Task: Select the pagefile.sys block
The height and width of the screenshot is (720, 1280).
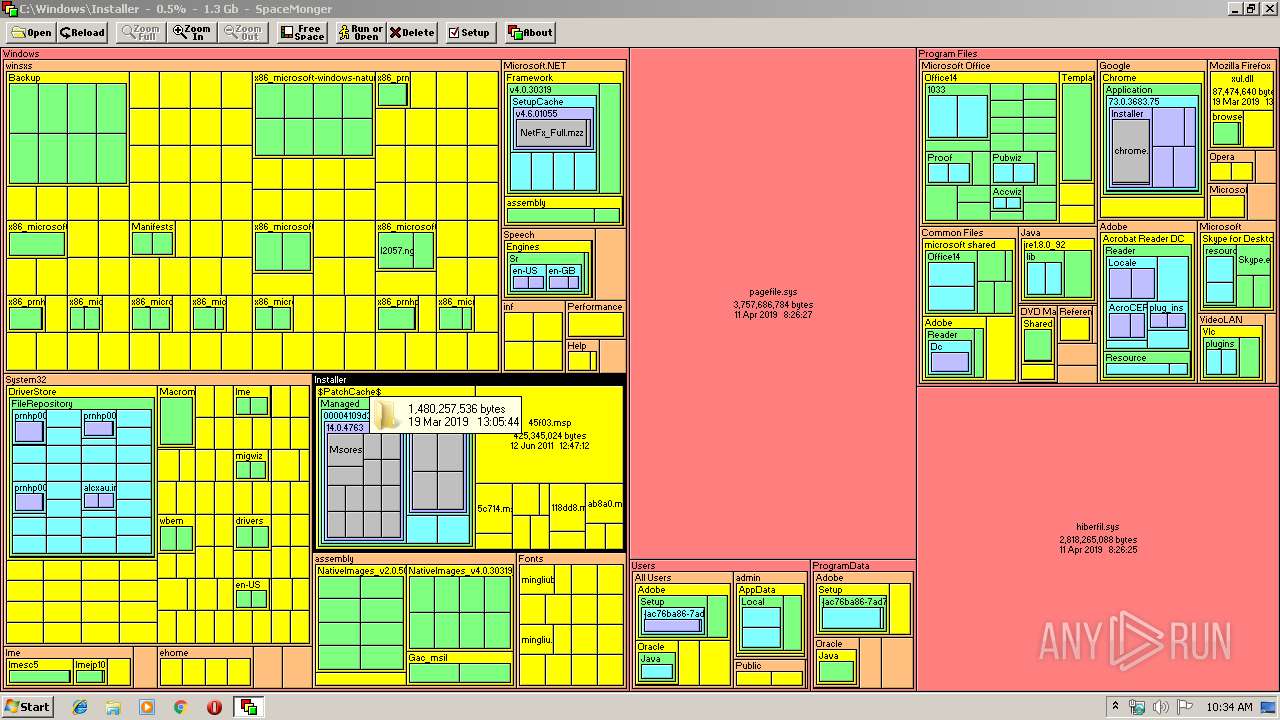Action: point(772,303)
